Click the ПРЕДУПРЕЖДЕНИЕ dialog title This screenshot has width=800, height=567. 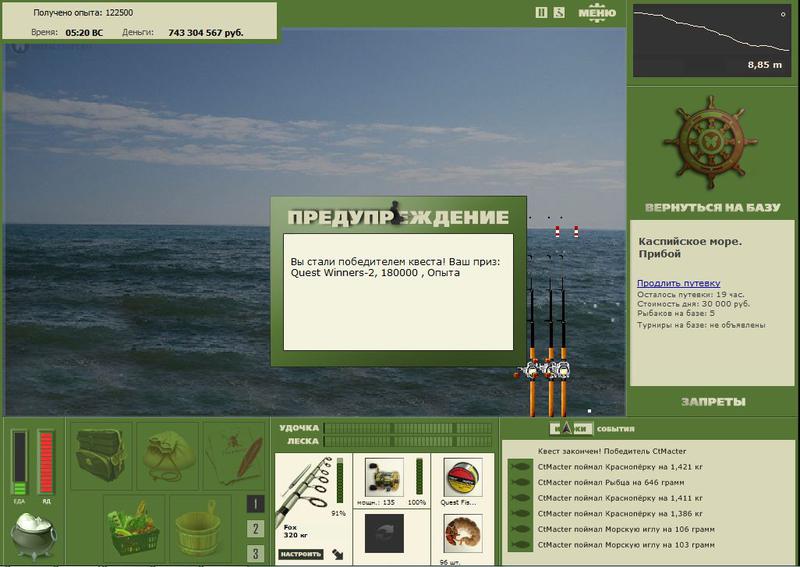click(398, 217)
